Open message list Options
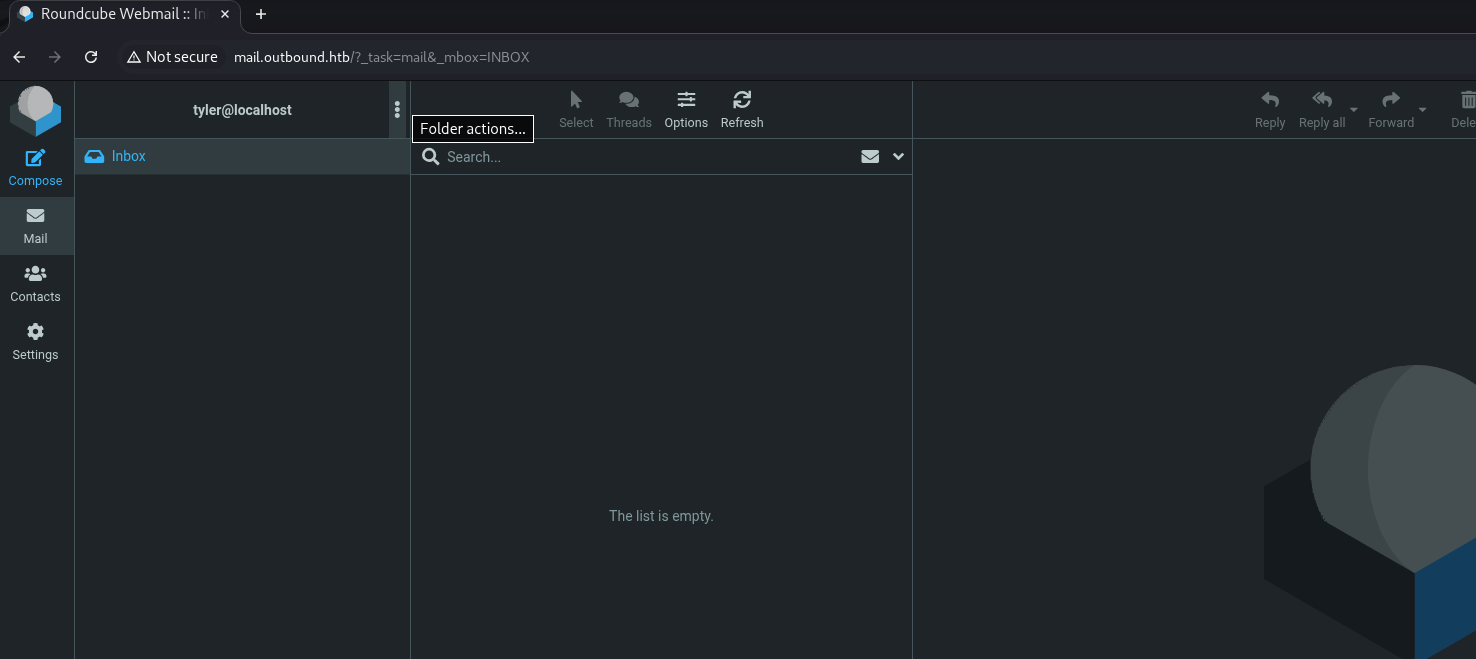The image size is (1476, 659). tap(686, 109)
